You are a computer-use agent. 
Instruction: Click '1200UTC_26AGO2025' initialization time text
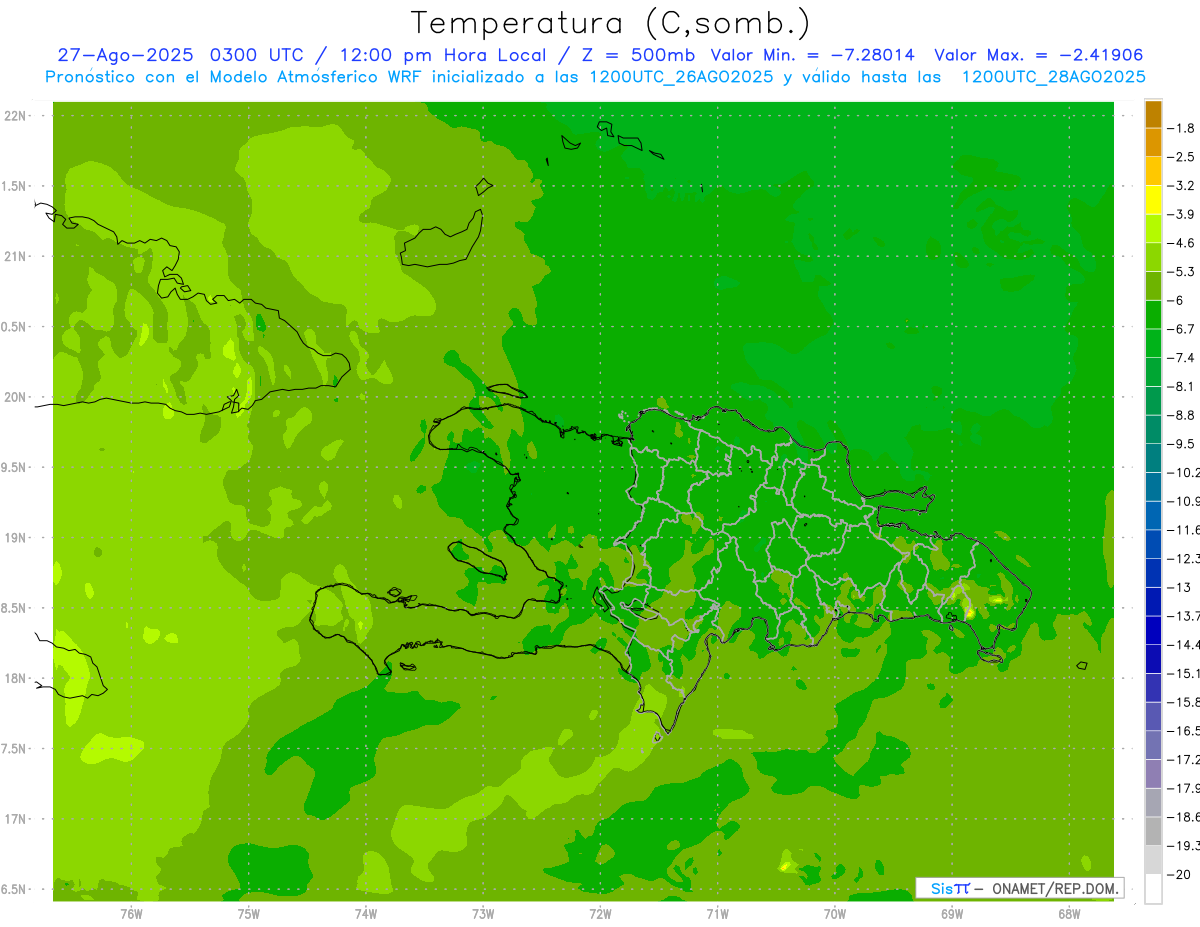(x=681, y=77)
